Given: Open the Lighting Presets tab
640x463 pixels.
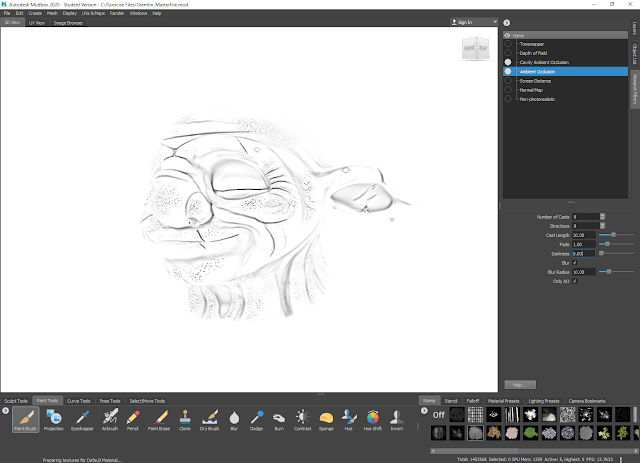Looking at the screenshot, I should (544, 401).
